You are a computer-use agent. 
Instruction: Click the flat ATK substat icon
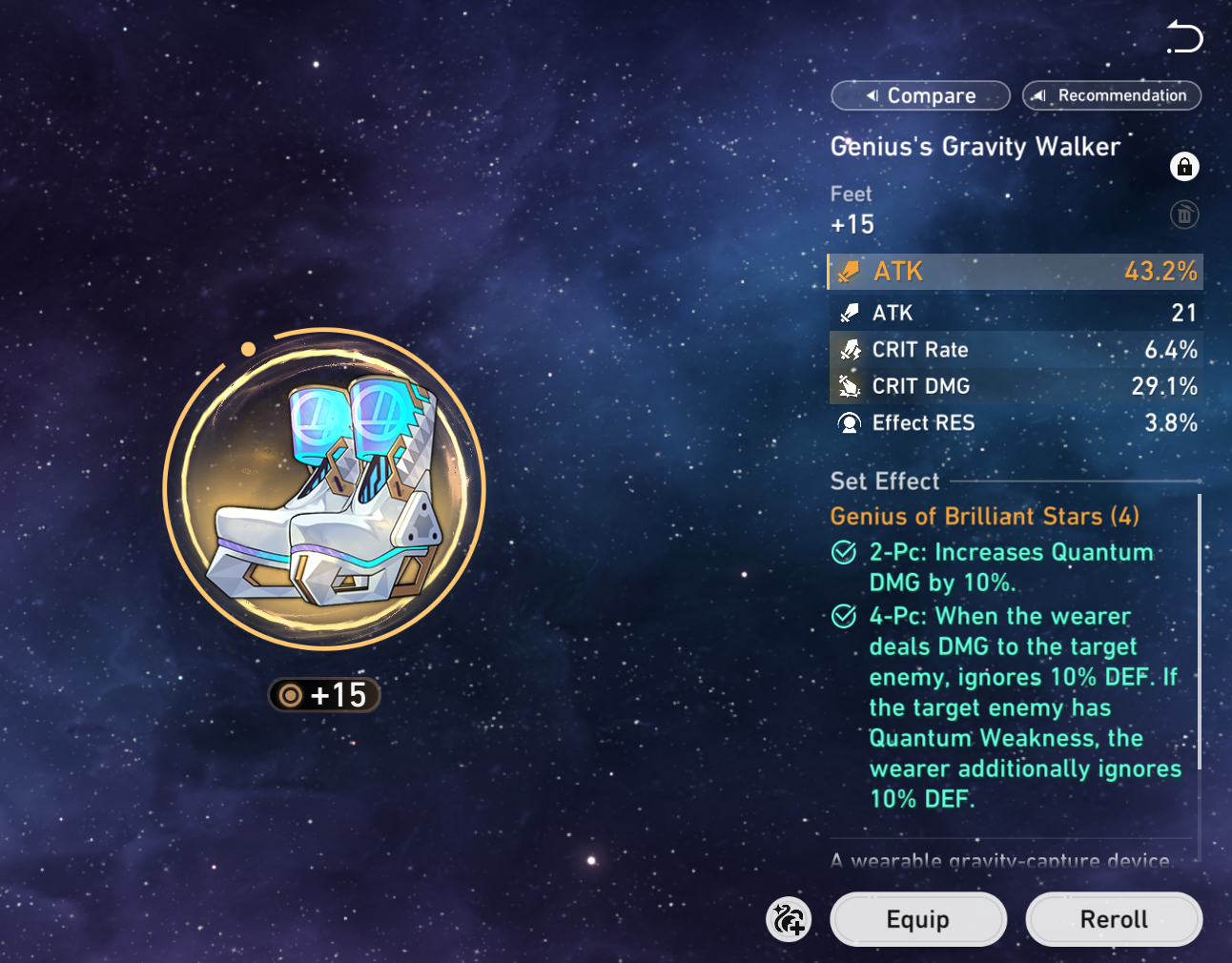pyautogui.click(x=849, y=313)
